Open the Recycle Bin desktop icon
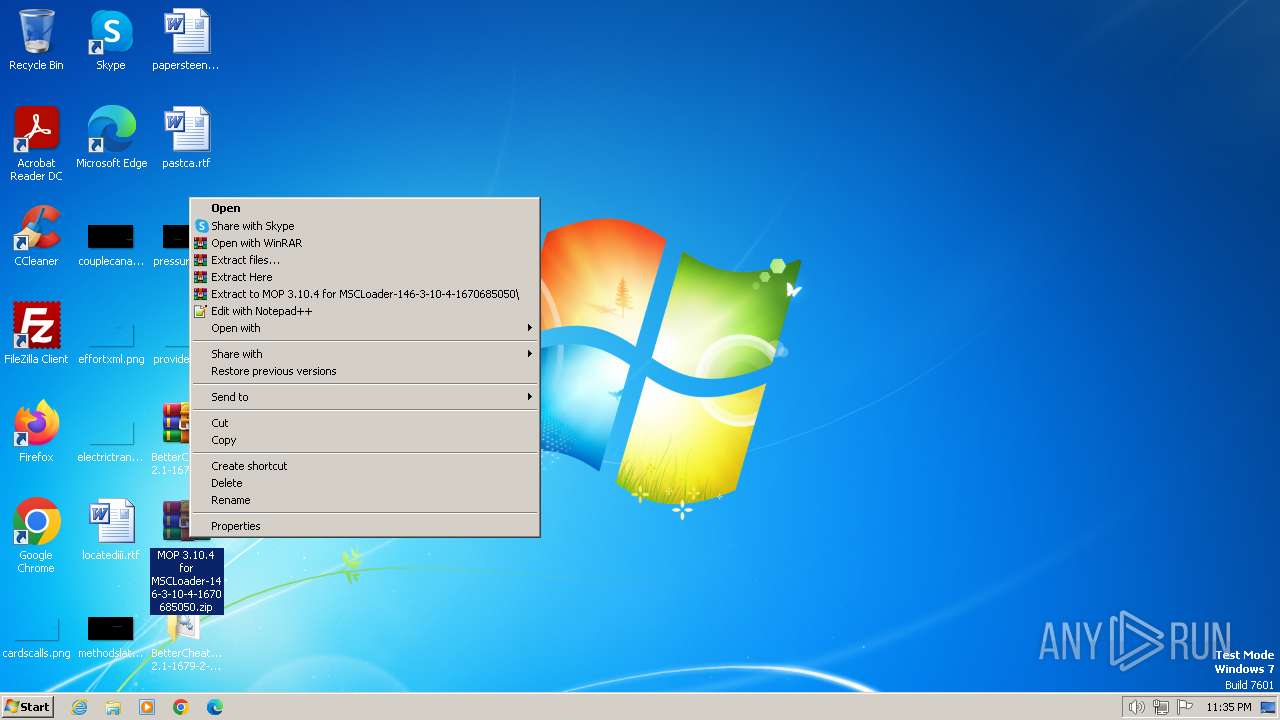Screen dimensions: 1280x720 tap(36, 40)
